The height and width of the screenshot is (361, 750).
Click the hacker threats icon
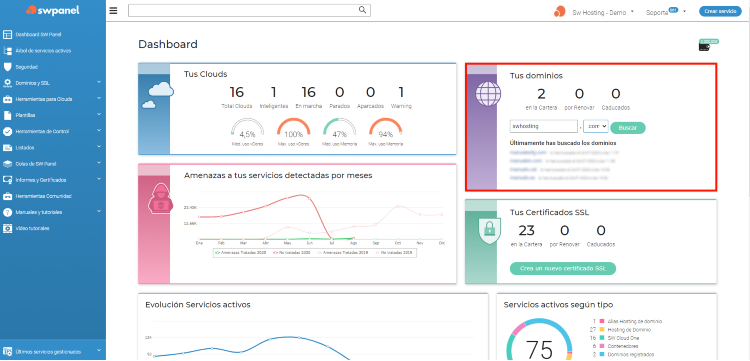pyautogui.click(x=160, y=199)
